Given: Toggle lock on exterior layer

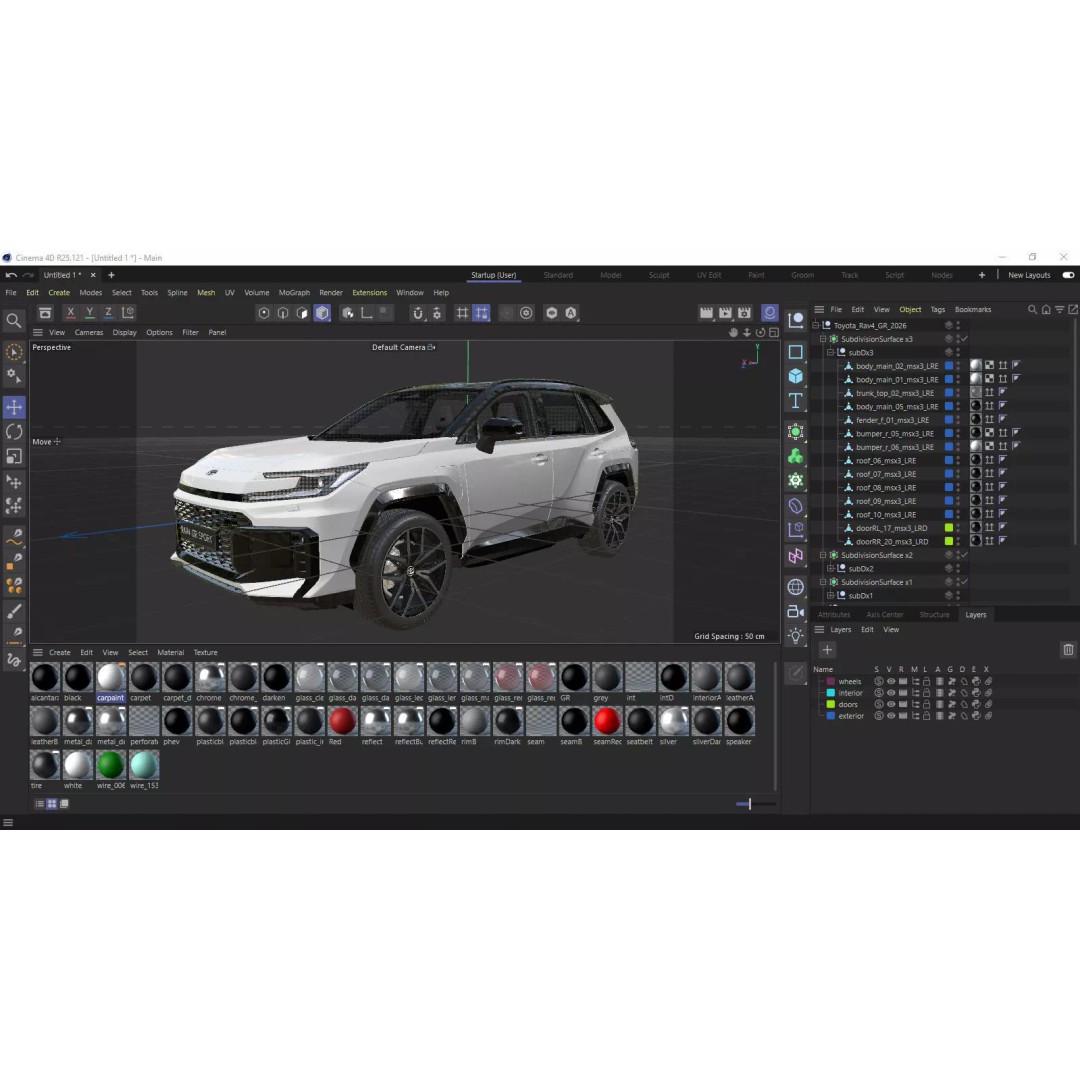Looking at the screenshot, I should coord(926,716).
